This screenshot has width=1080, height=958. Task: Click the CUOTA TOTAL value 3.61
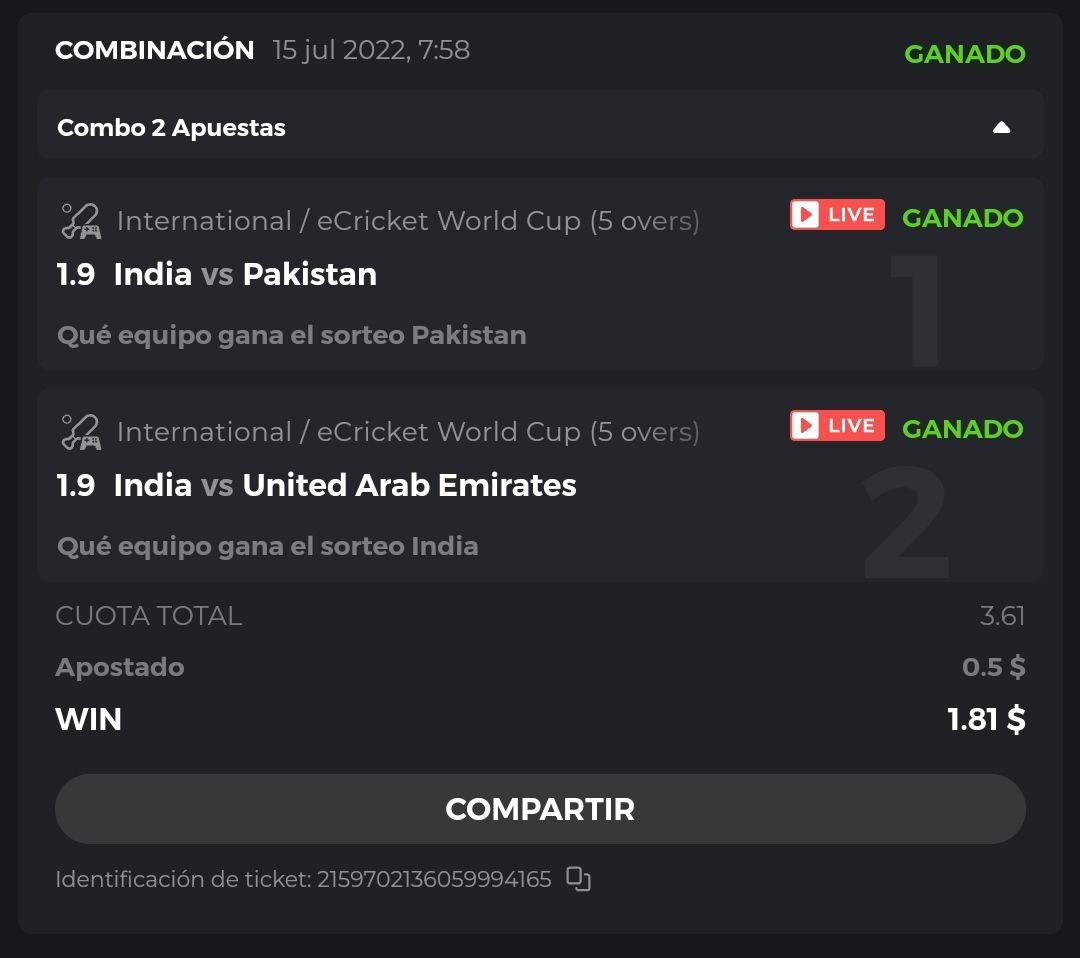pyautogui.click(x=1002, y=616)
